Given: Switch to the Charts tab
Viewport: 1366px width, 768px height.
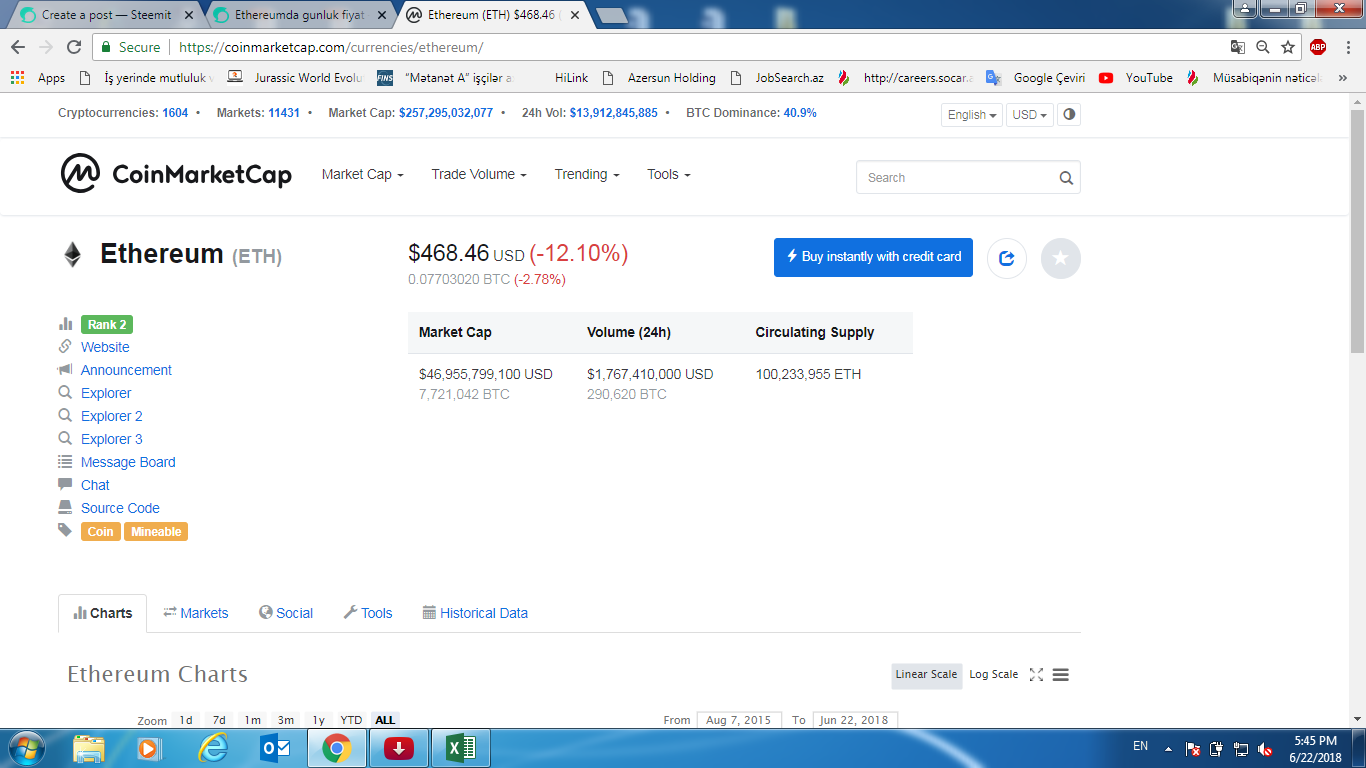Looking at the screenshot, I should 103,613.
